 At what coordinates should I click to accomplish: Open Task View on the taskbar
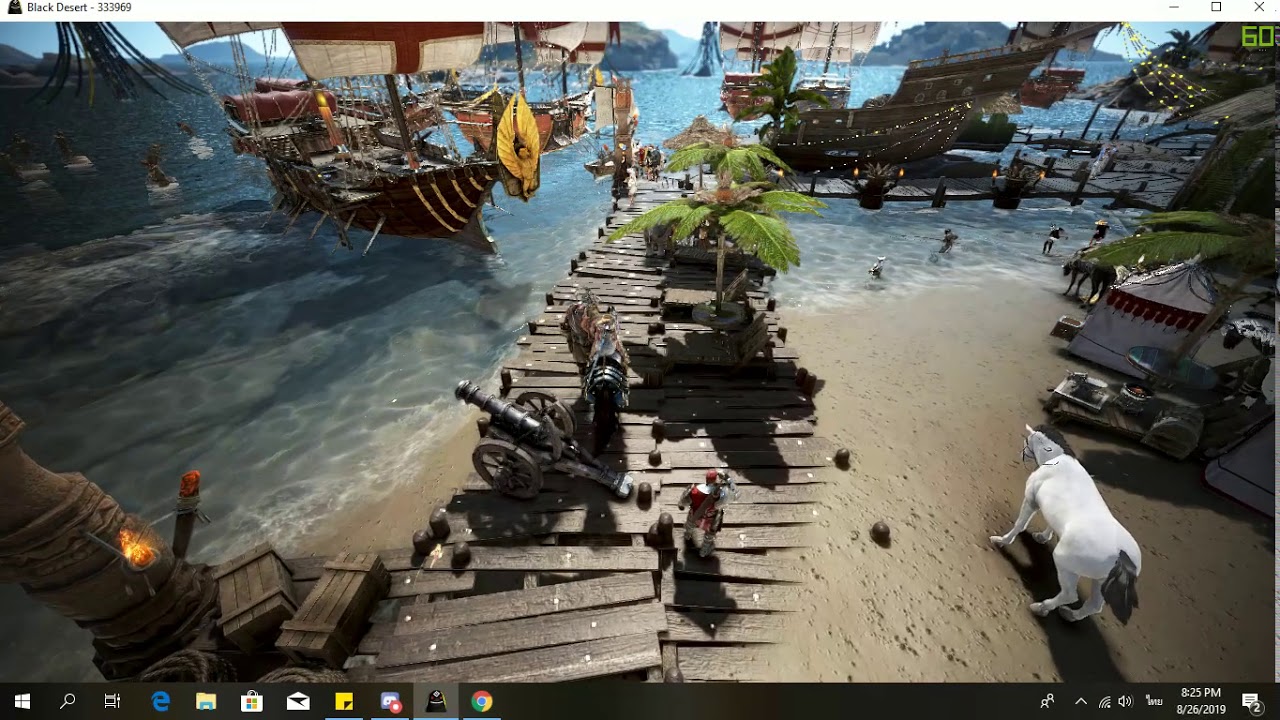[x=112, y=701]
